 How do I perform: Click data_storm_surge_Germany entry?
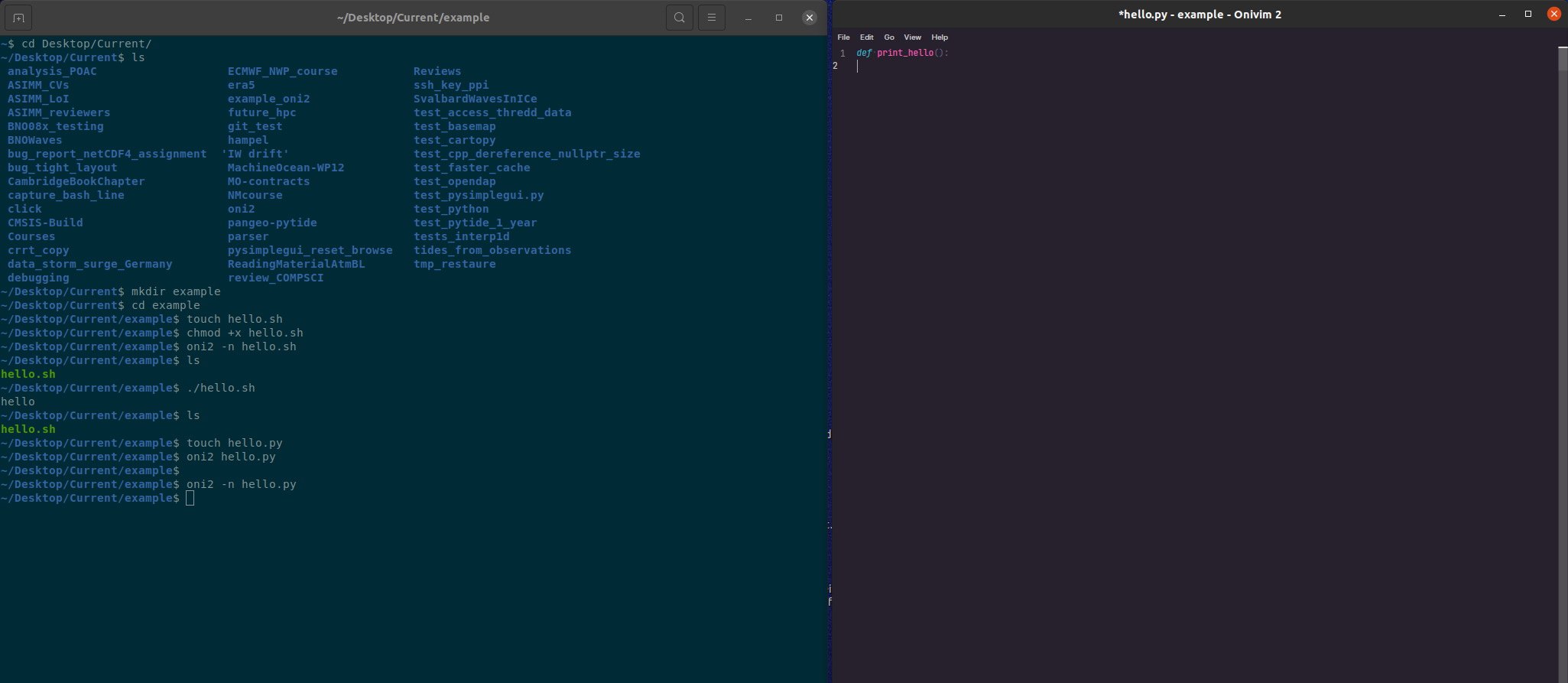89,264
